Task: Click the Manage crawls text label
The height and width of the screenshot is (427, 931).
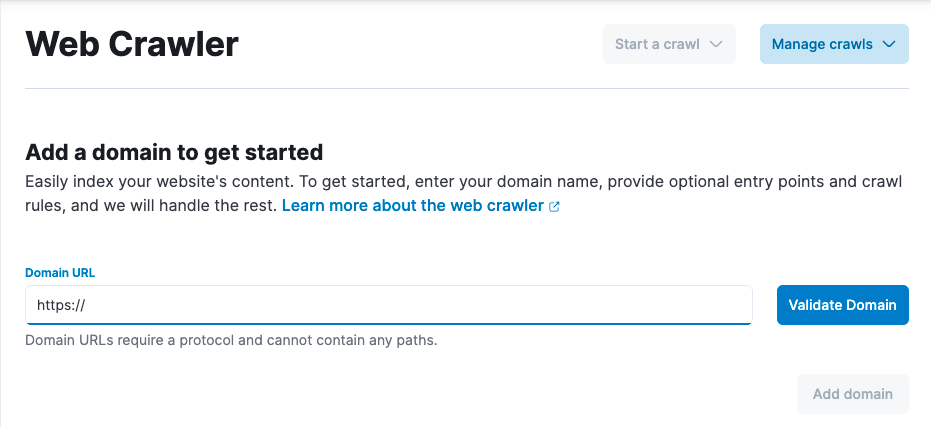Action: click(822, 44)
